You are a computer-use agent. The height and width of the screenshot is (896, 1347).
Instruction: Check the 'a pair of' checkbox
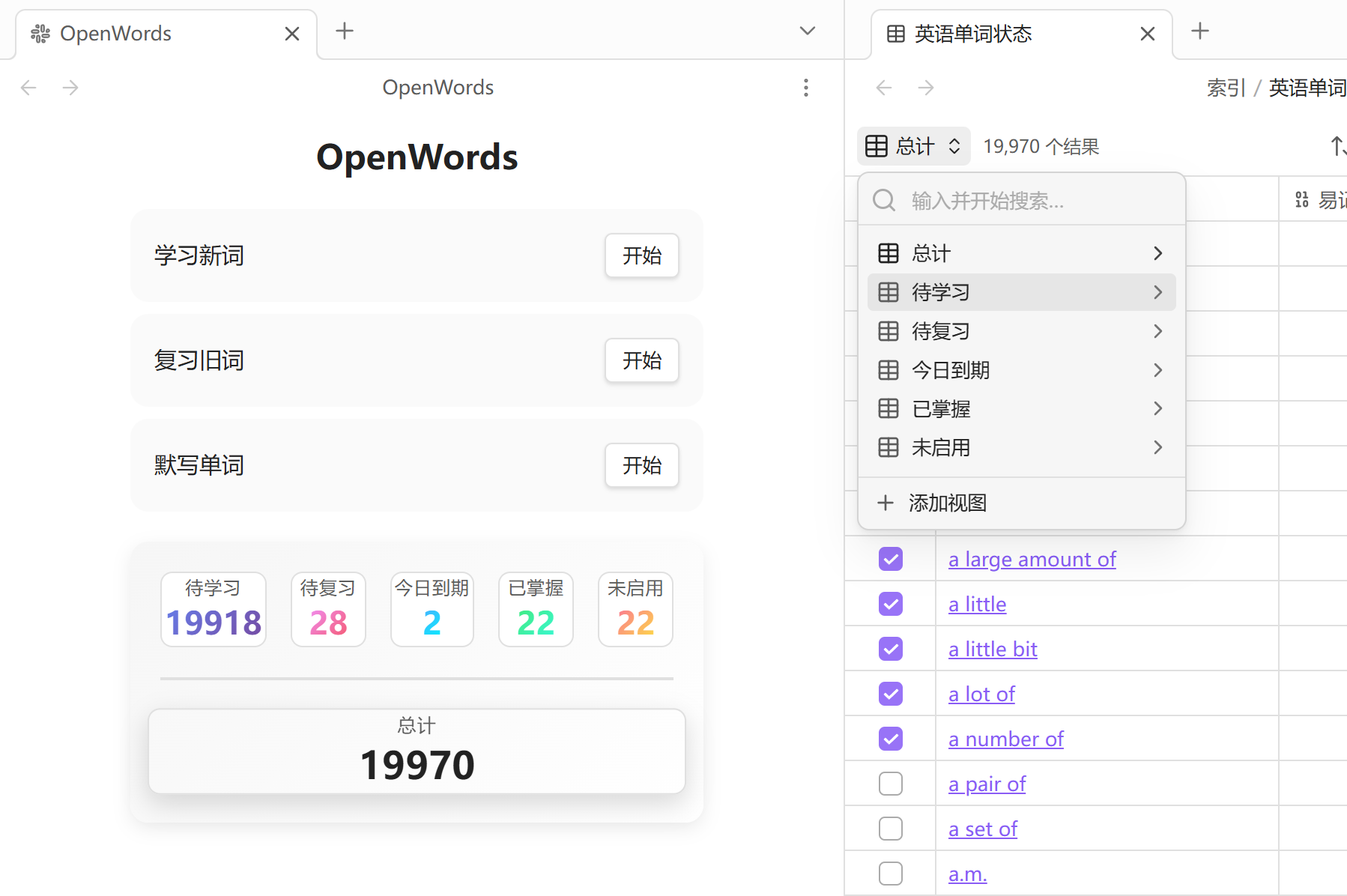point(891,784)
